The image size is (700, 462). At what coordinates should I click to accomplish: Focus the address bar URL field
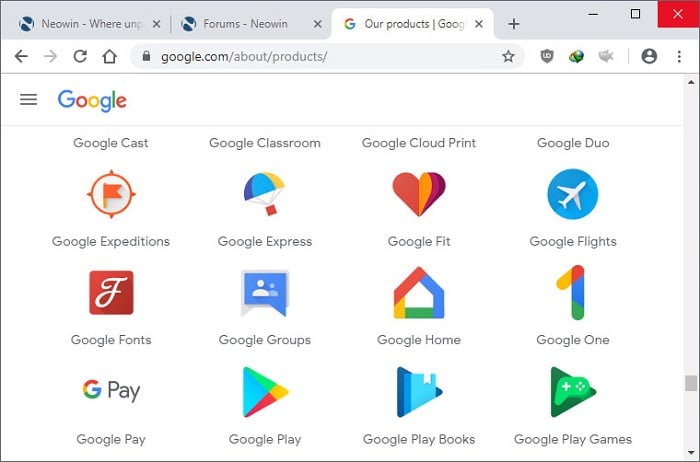(326, 56)
